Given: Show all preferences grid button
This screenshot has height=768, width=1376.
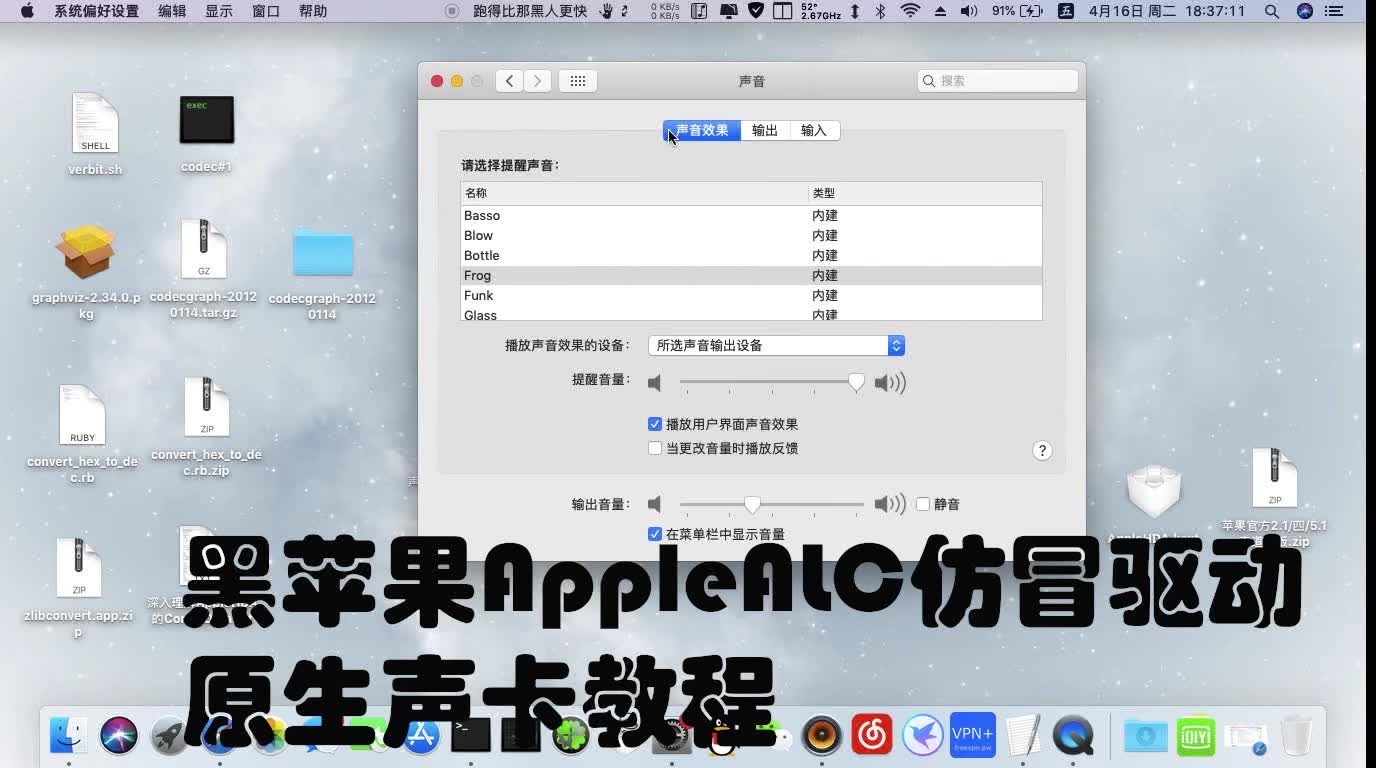Looking at the screenshot, I should [x=578, y=81].
